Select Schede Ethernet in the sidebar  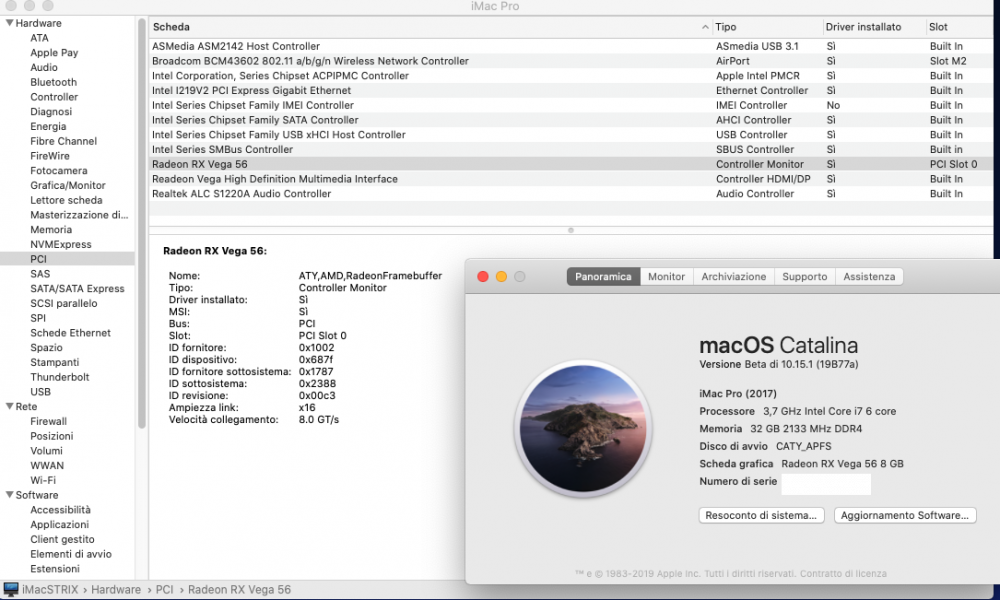point(70,333)
